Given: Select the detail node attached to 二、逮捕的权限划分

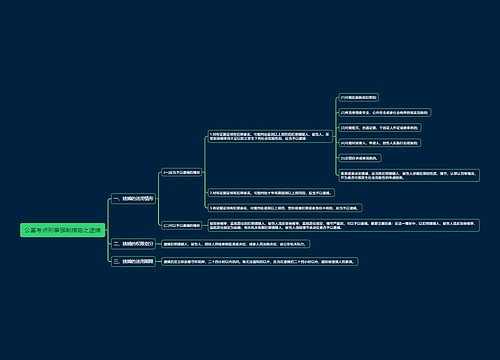Looking at the screenshot, I should (x=236, y=244).
